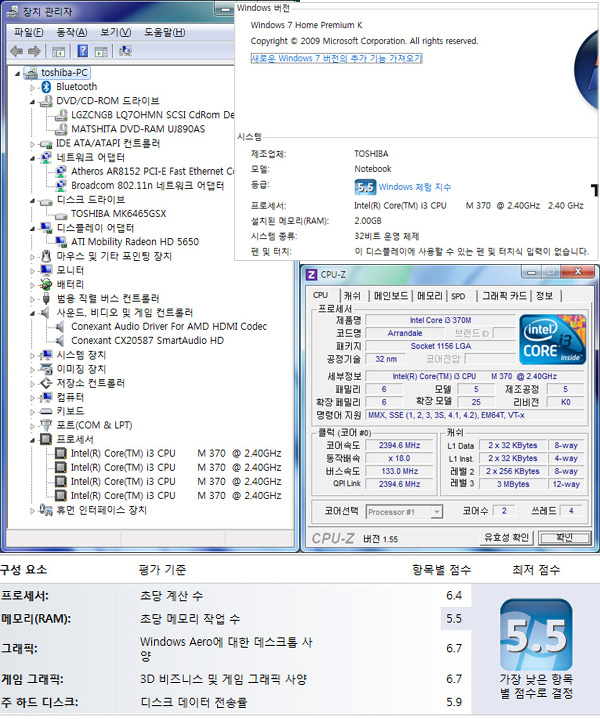
Task: Click the 확인 button in CPU-Z
Action: tap(564, 537)
